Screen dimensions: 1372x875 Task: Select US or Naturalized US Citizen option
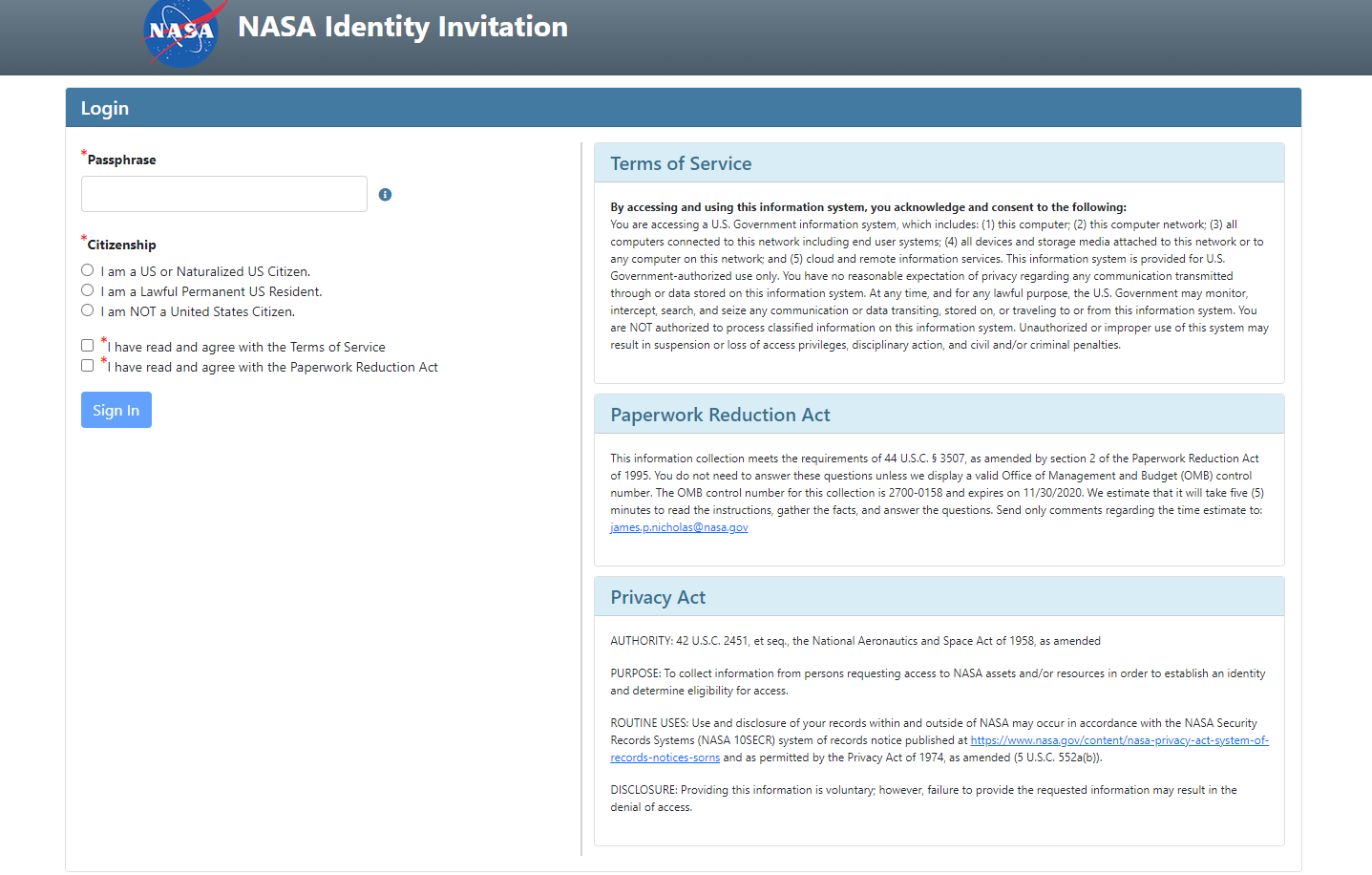click(x=88, y=270)
